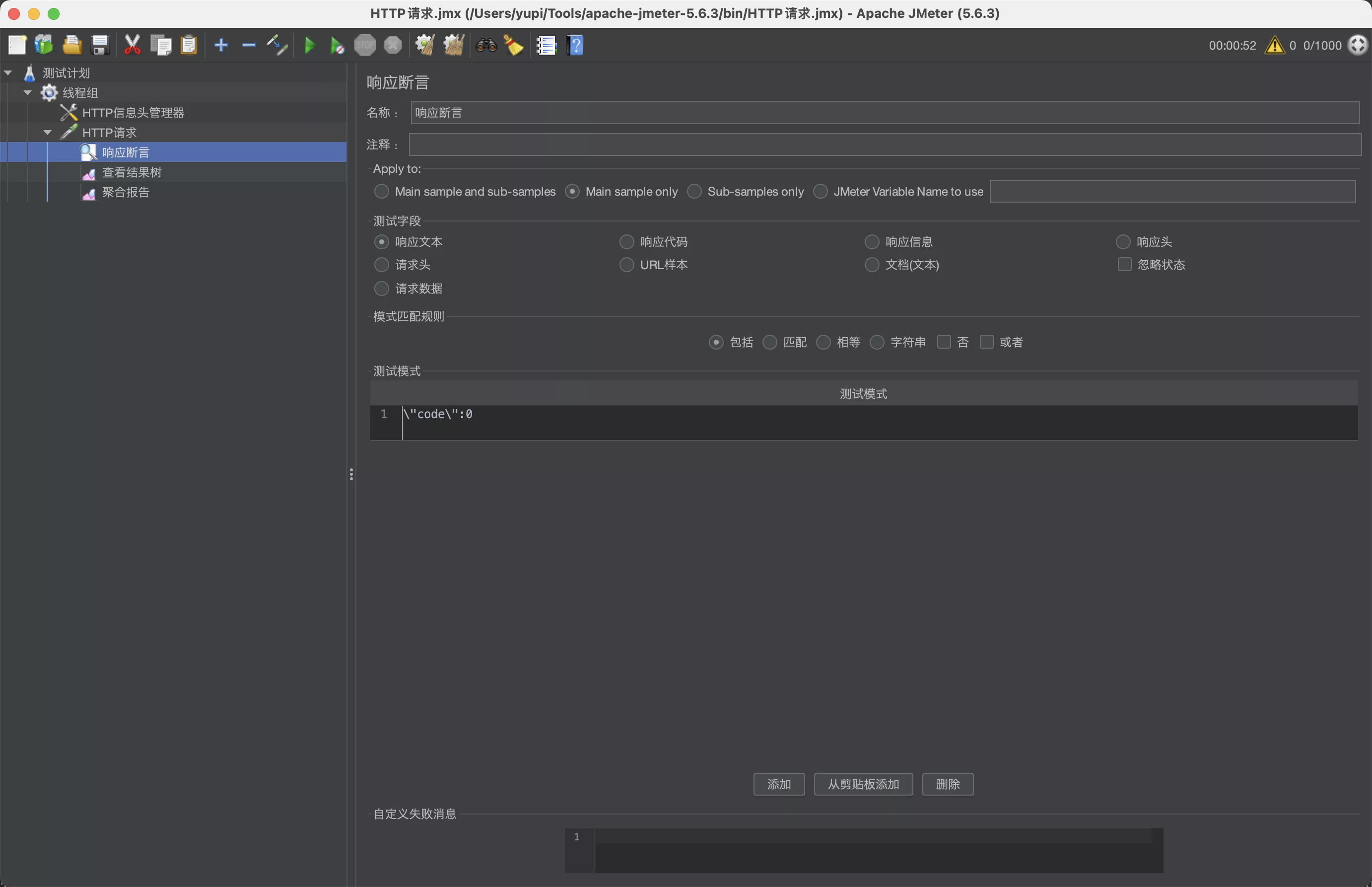Screen dimensions: 1372x887
Task: Check the 或者 checkbox
Action: 986,342
